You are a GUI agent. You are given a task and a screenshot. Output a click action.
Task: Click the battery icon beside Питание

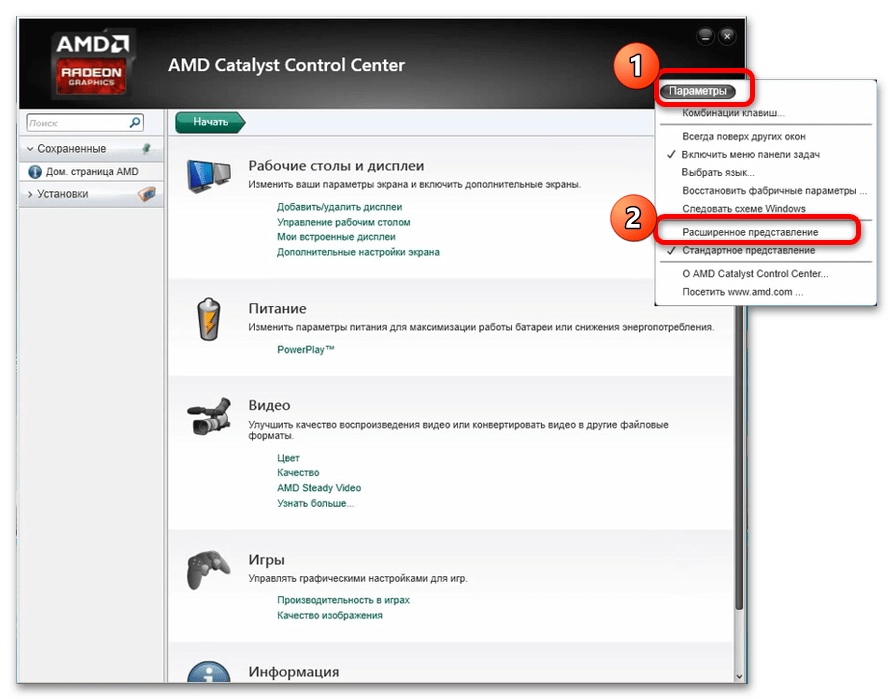(x=209, y=320)
